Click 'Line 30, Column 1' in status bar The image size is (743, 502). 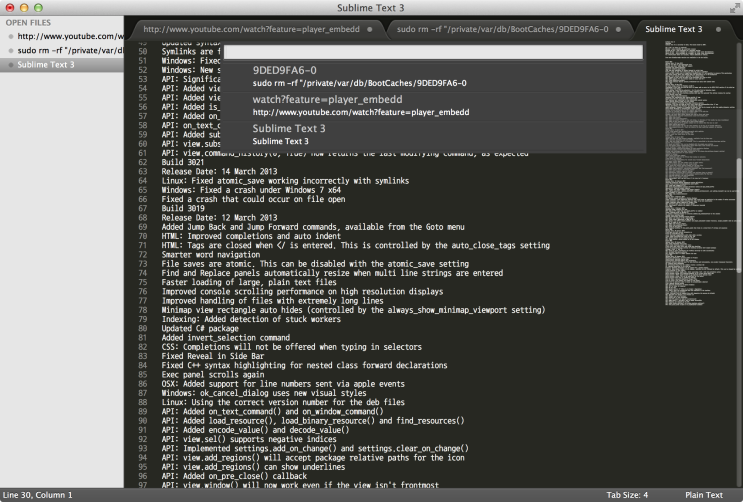37,495
